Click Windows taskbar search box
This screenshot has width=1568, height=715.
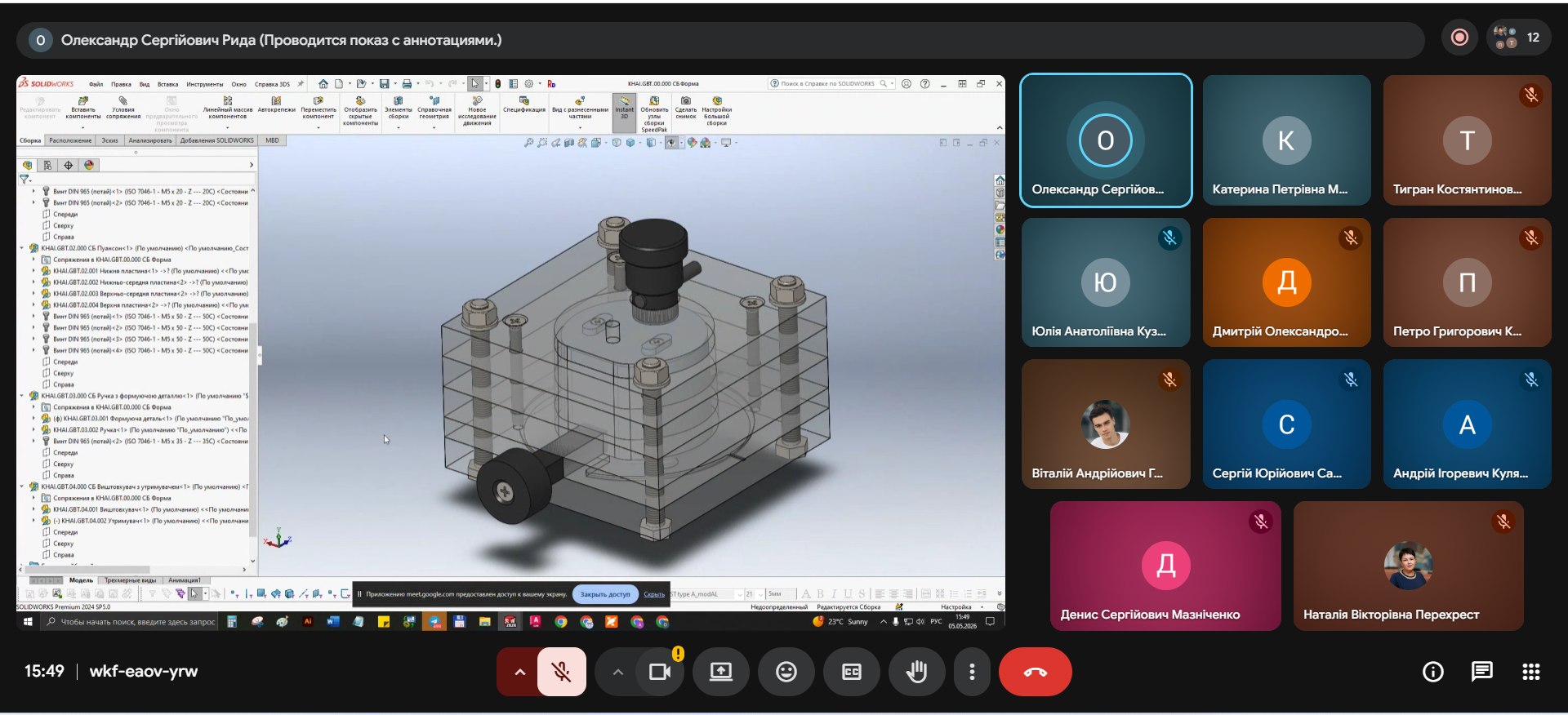coord(130,622)
